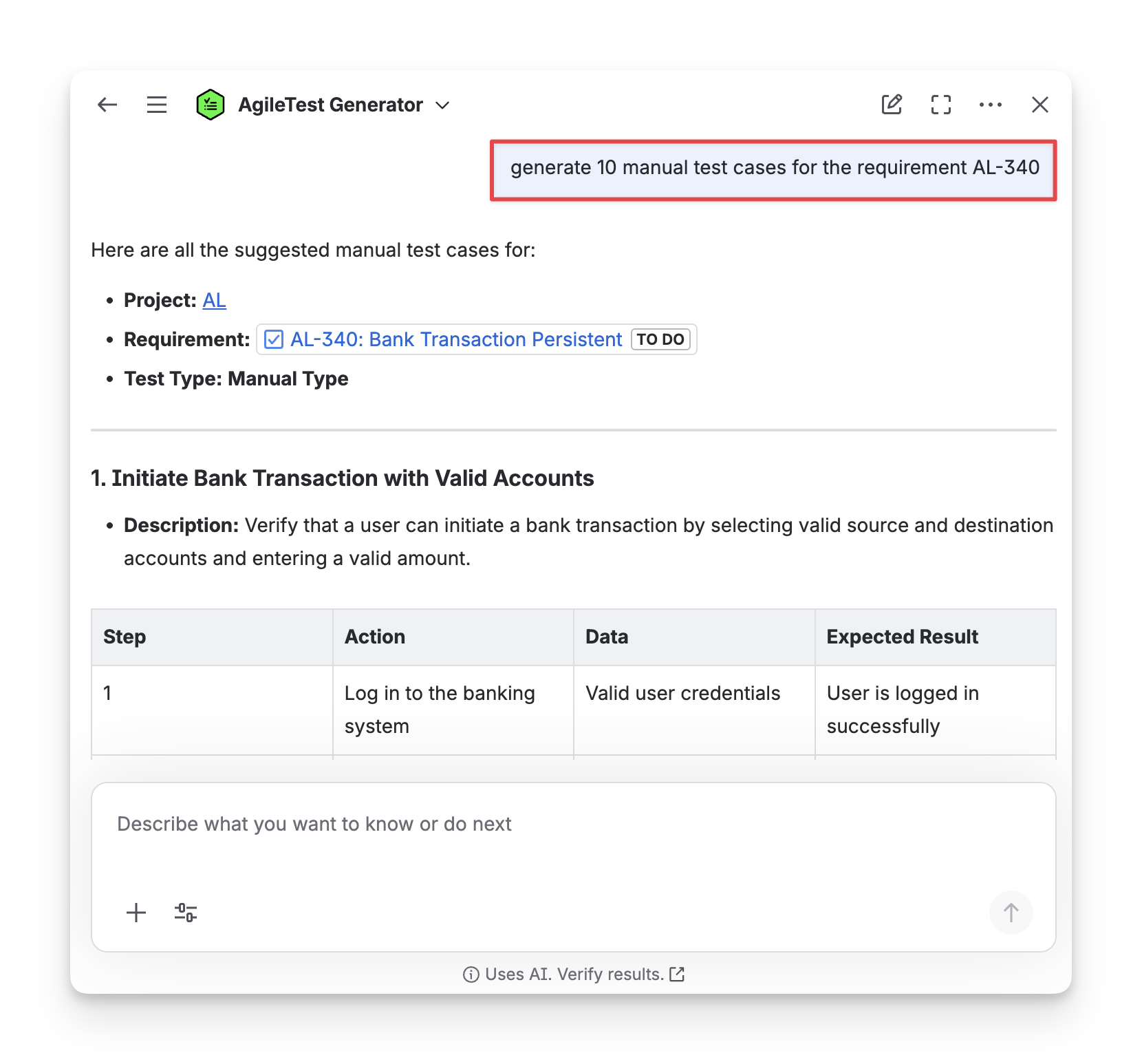The height and width of the screenshot is (1064, 1142).
Task: Click the green AgileTest Generator logo
Action: [211, 105]
